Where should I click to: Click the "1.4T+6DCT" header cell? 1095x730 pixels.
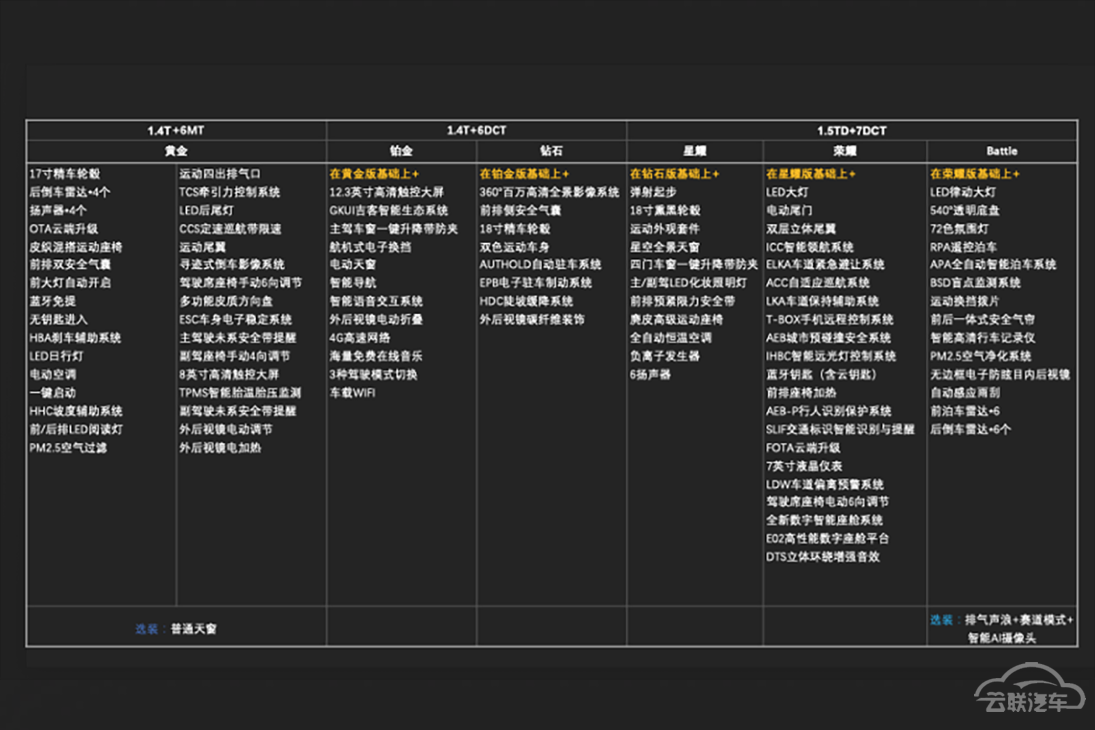(x=476, y=131)
